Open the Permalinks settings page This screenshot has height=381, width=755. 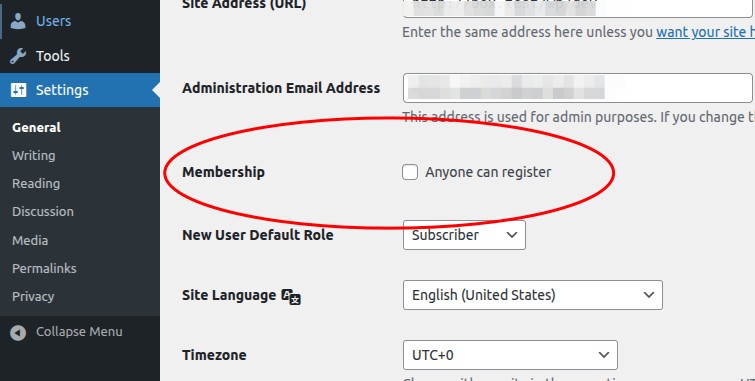click(x=44, y=268)
